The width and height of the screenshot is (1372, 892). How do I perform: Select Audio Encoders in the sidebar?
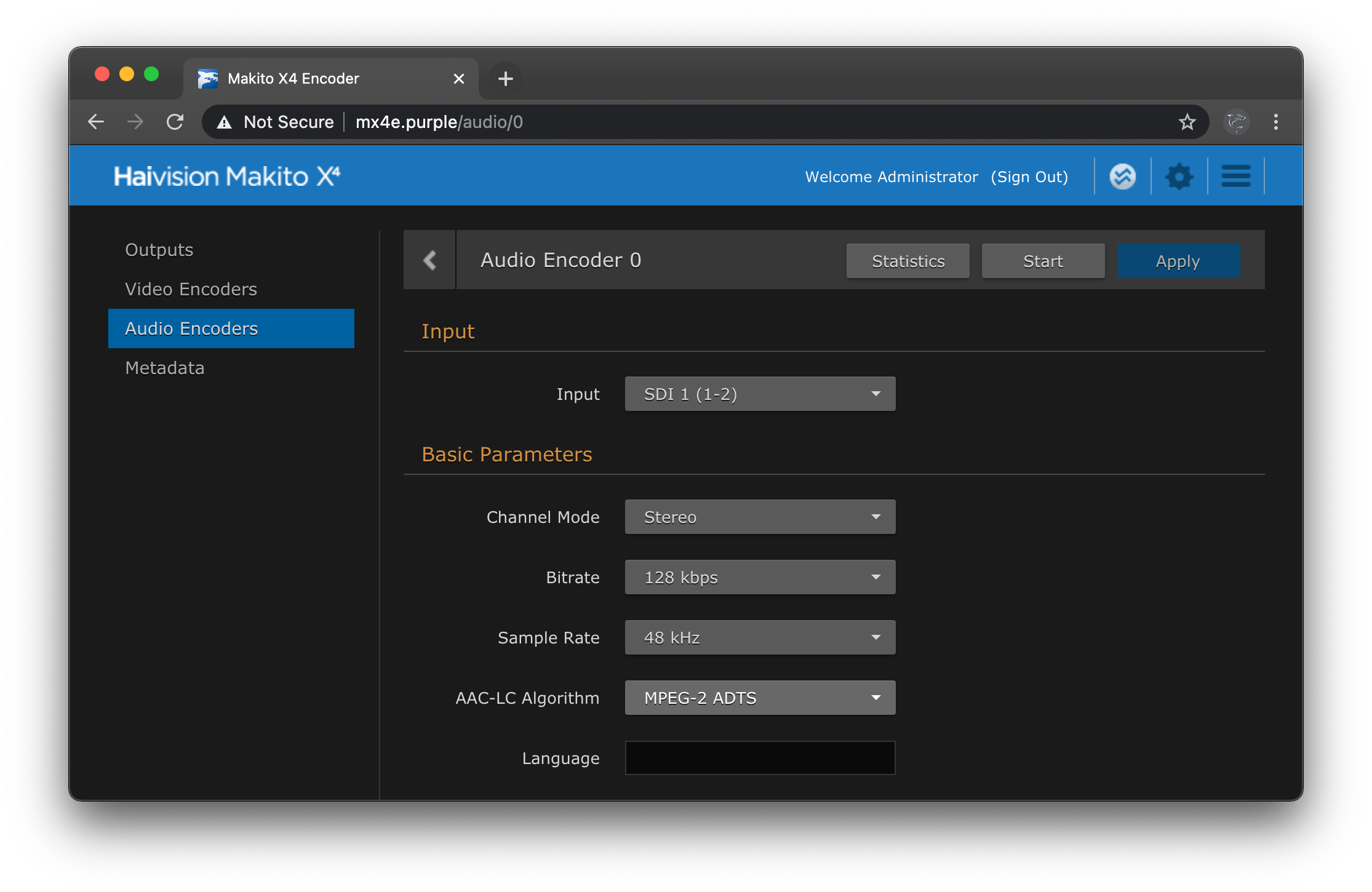click(x=231, y=329)
